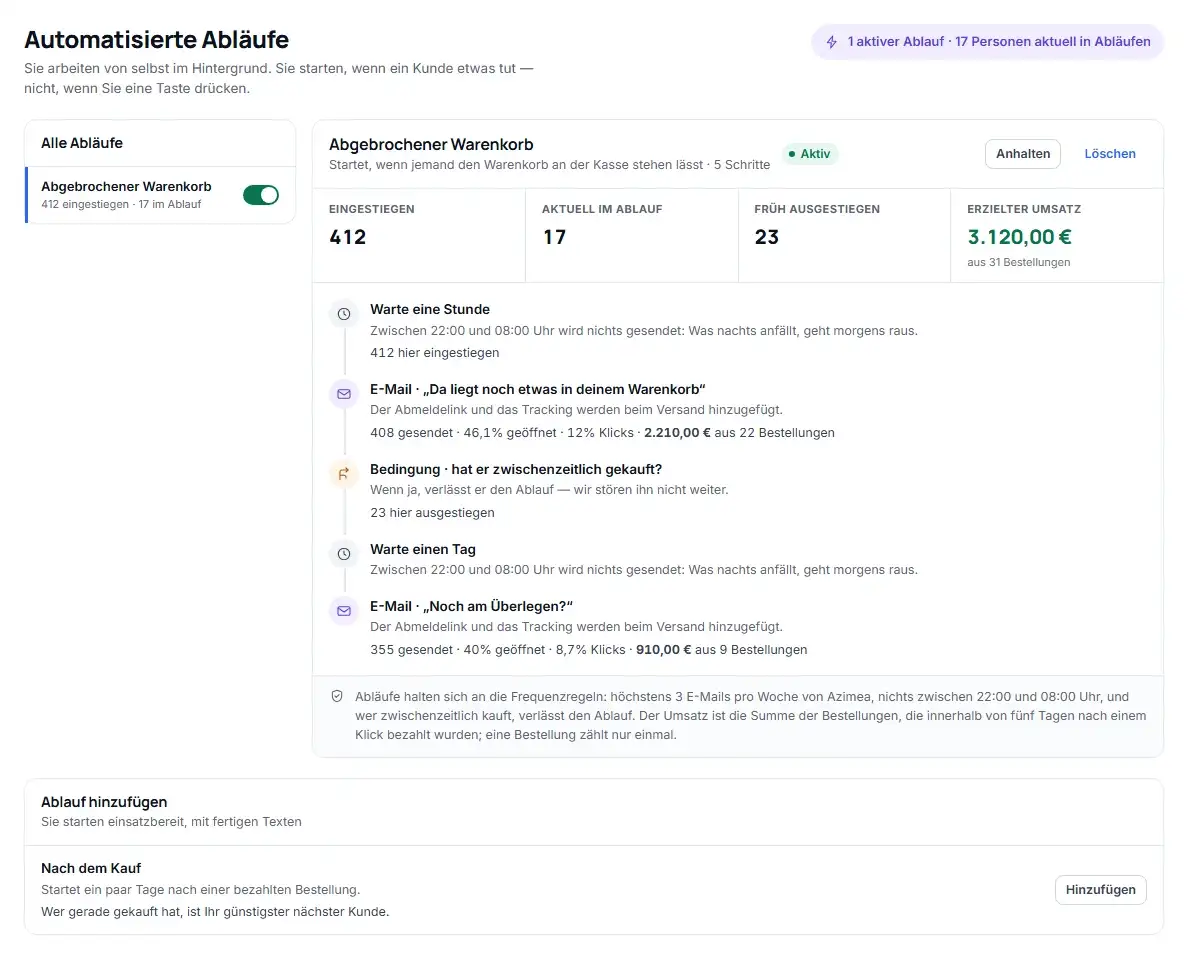Open the Früh ausgestiegen 23 tile
Screen dimensions: 1188x959
[x=845, y=235]
